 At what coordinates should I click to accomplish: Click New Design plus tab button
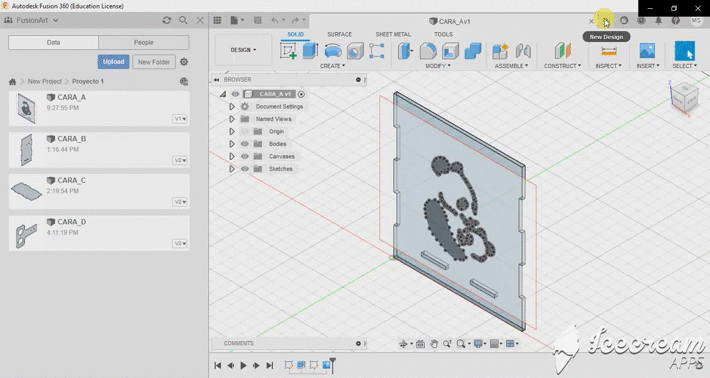pos(606,21)
